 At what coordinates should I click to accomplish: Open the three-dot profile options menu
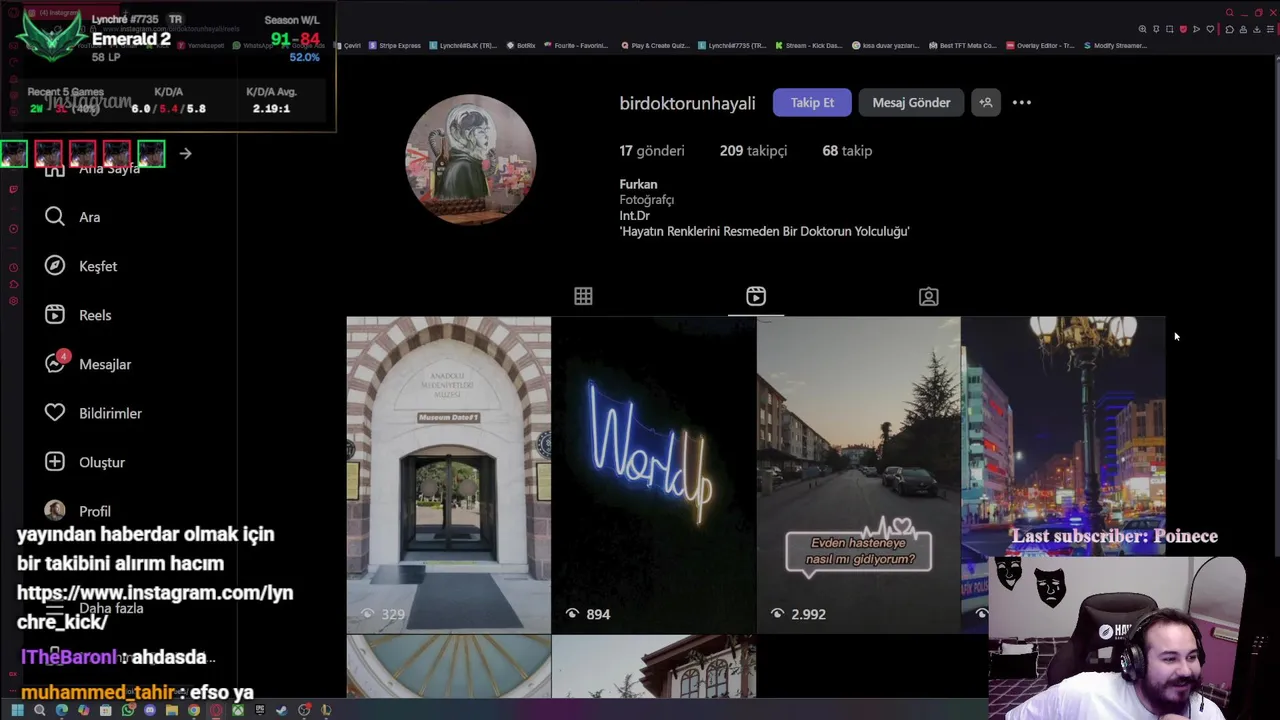point(1021,102)
